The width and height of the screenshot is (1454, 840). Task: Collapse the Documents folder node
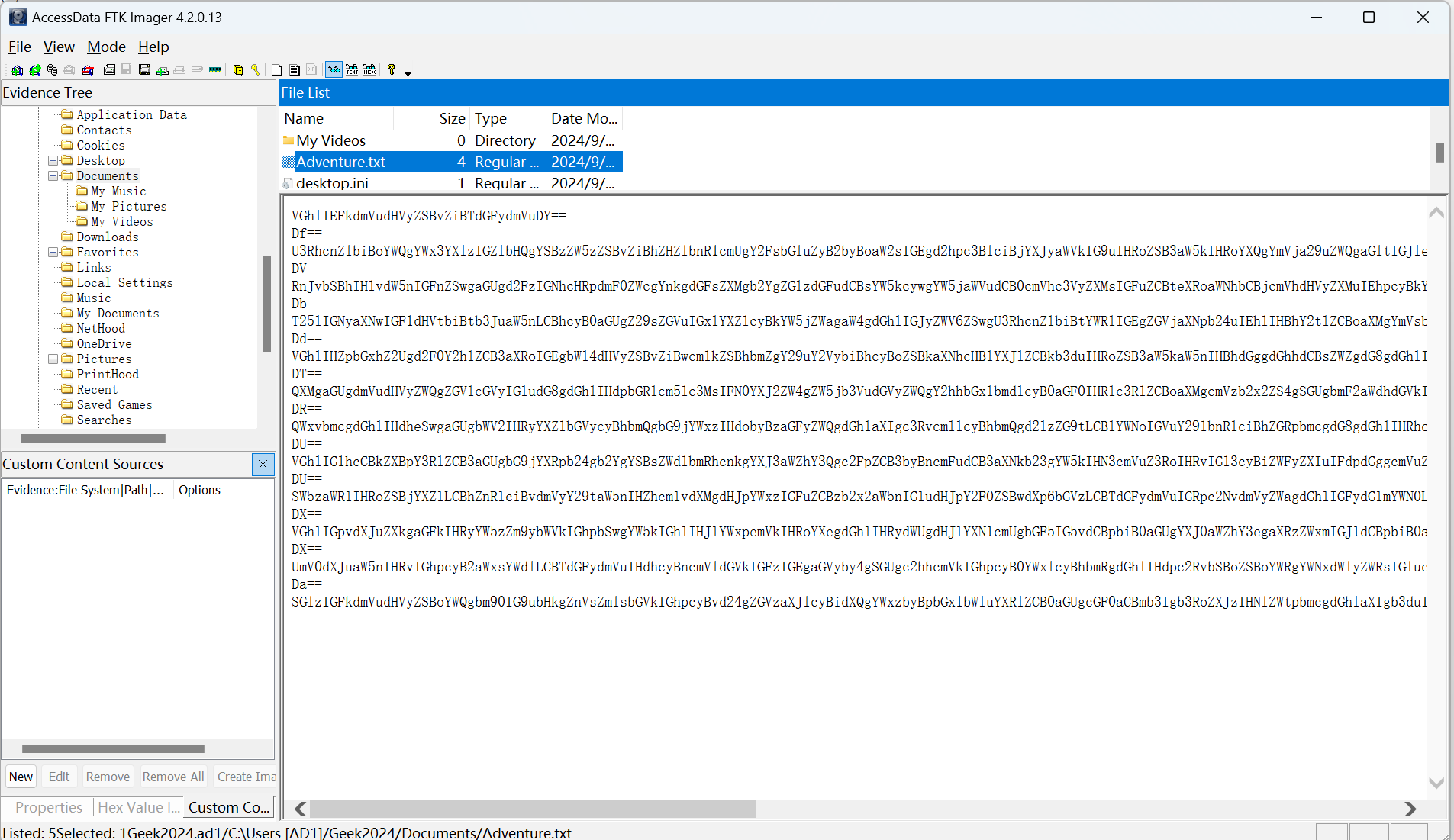tap(53, 176)
